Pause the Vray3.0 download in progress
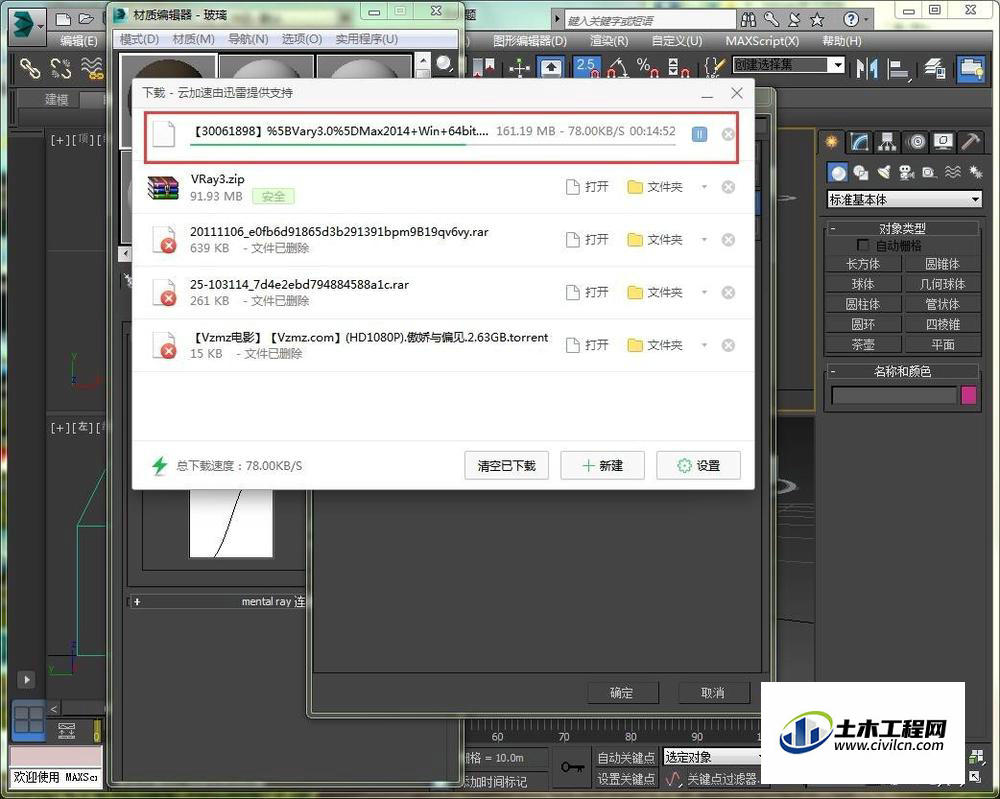 point(699,134)
